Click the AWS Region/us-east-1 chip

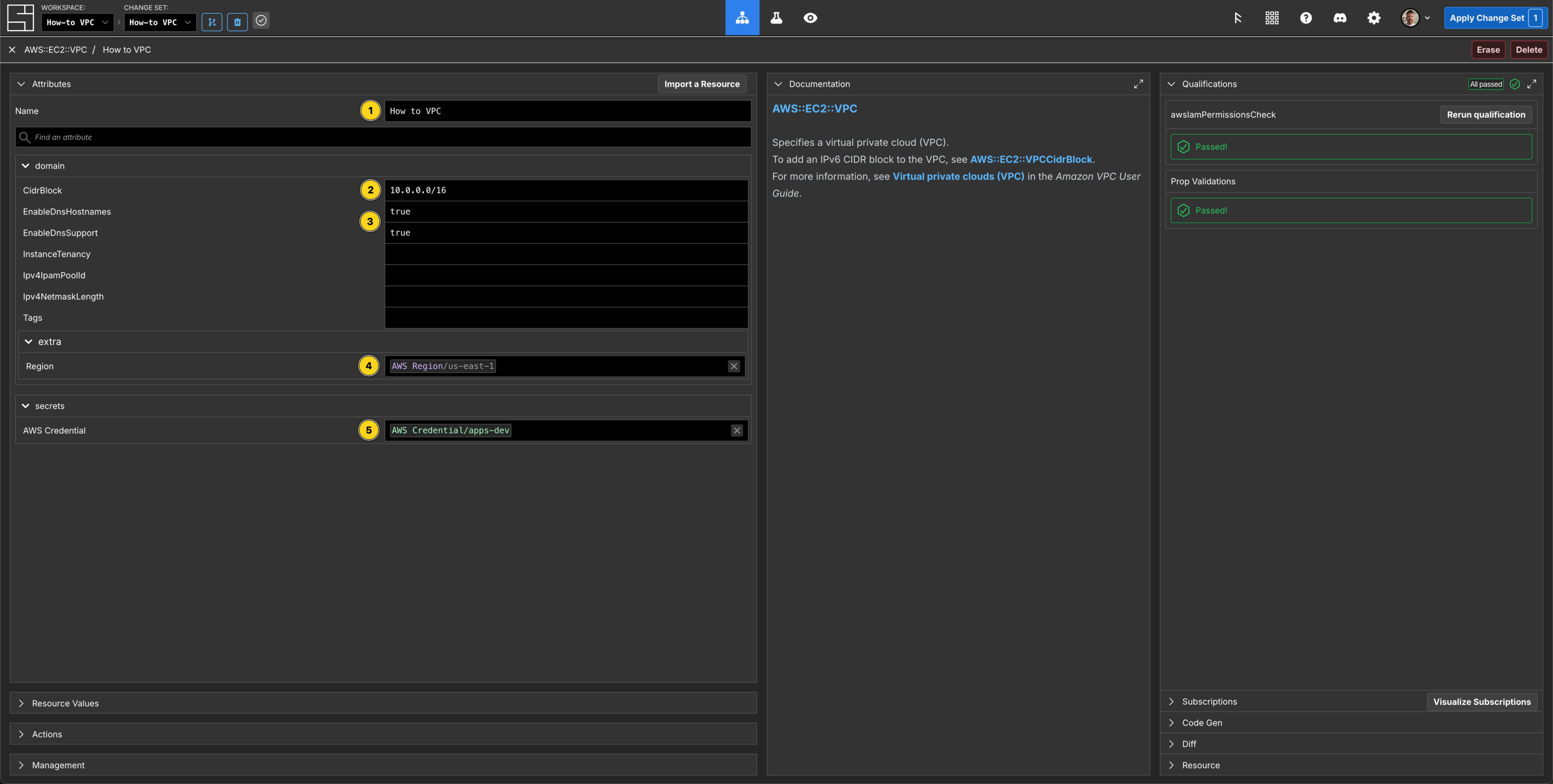coord(442,366)
